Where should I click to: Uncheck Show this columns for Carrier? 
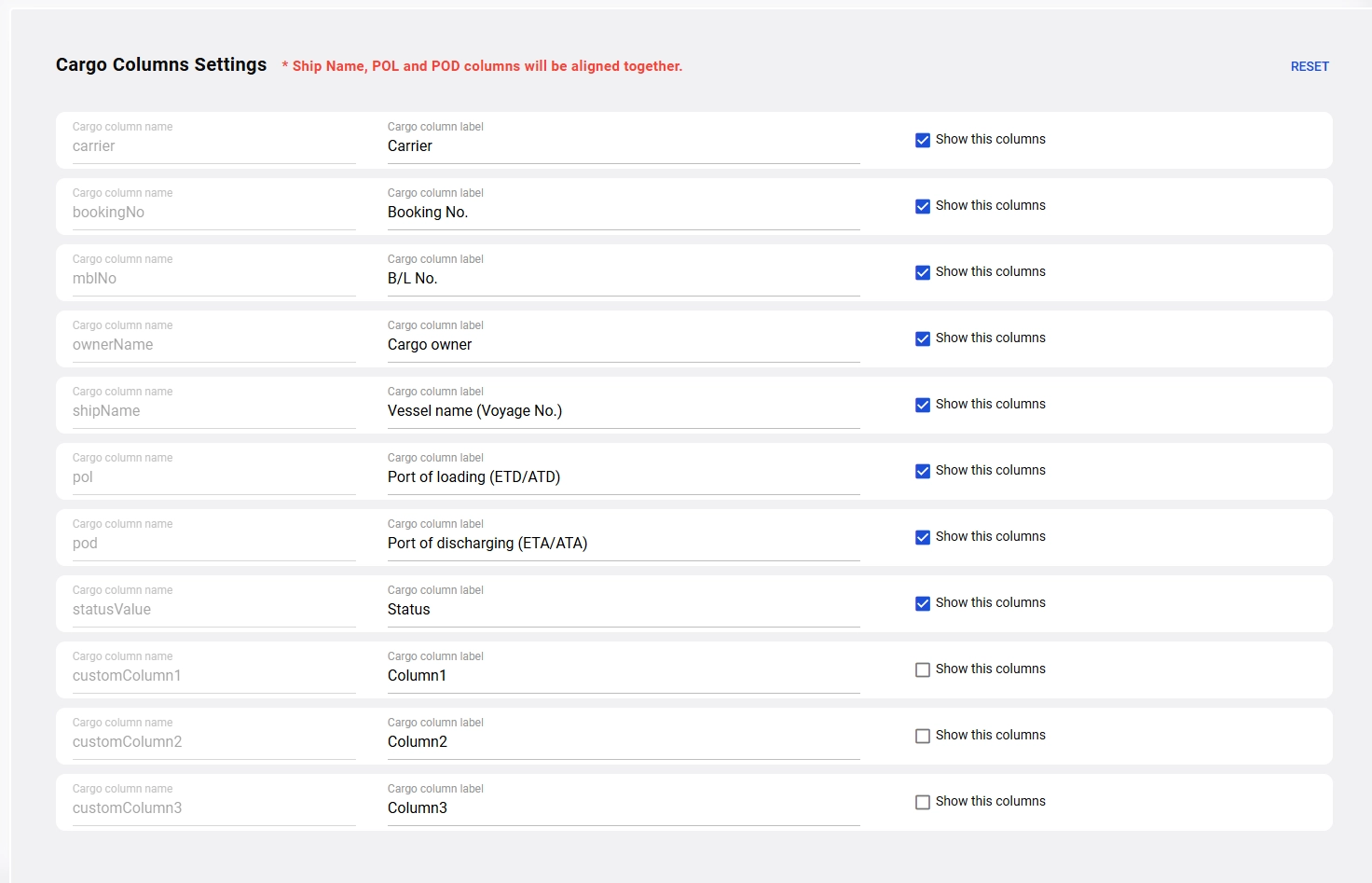[923, 140]
